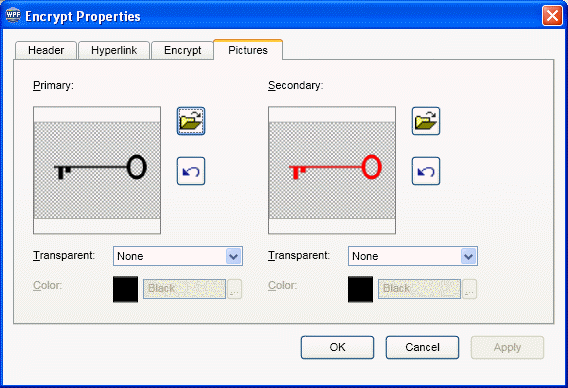568x388 pixels.
Task: Reset the Primary picture with undo icon
Action: click(x=191, y=171)
